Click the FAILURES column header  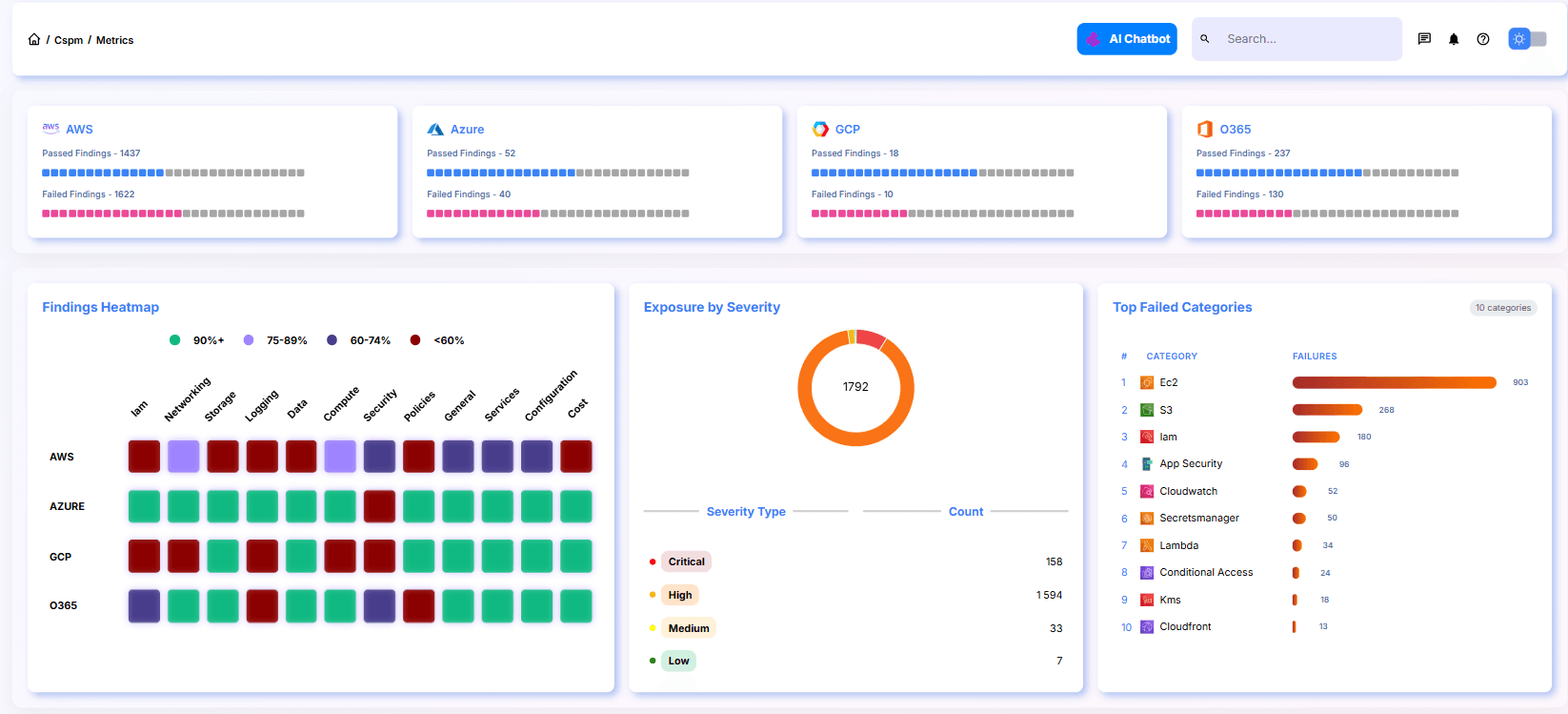(1315, 357)
